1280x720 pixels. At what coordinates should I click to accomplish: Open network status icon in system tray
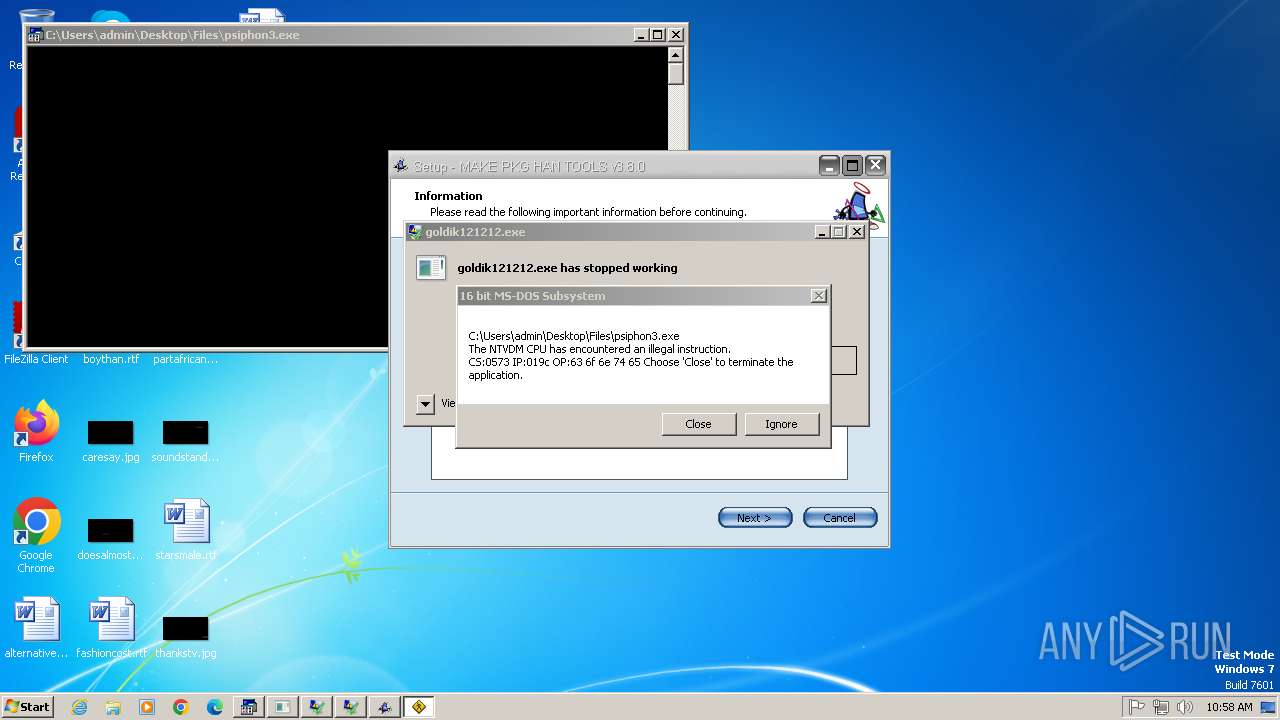point(1161,707)
